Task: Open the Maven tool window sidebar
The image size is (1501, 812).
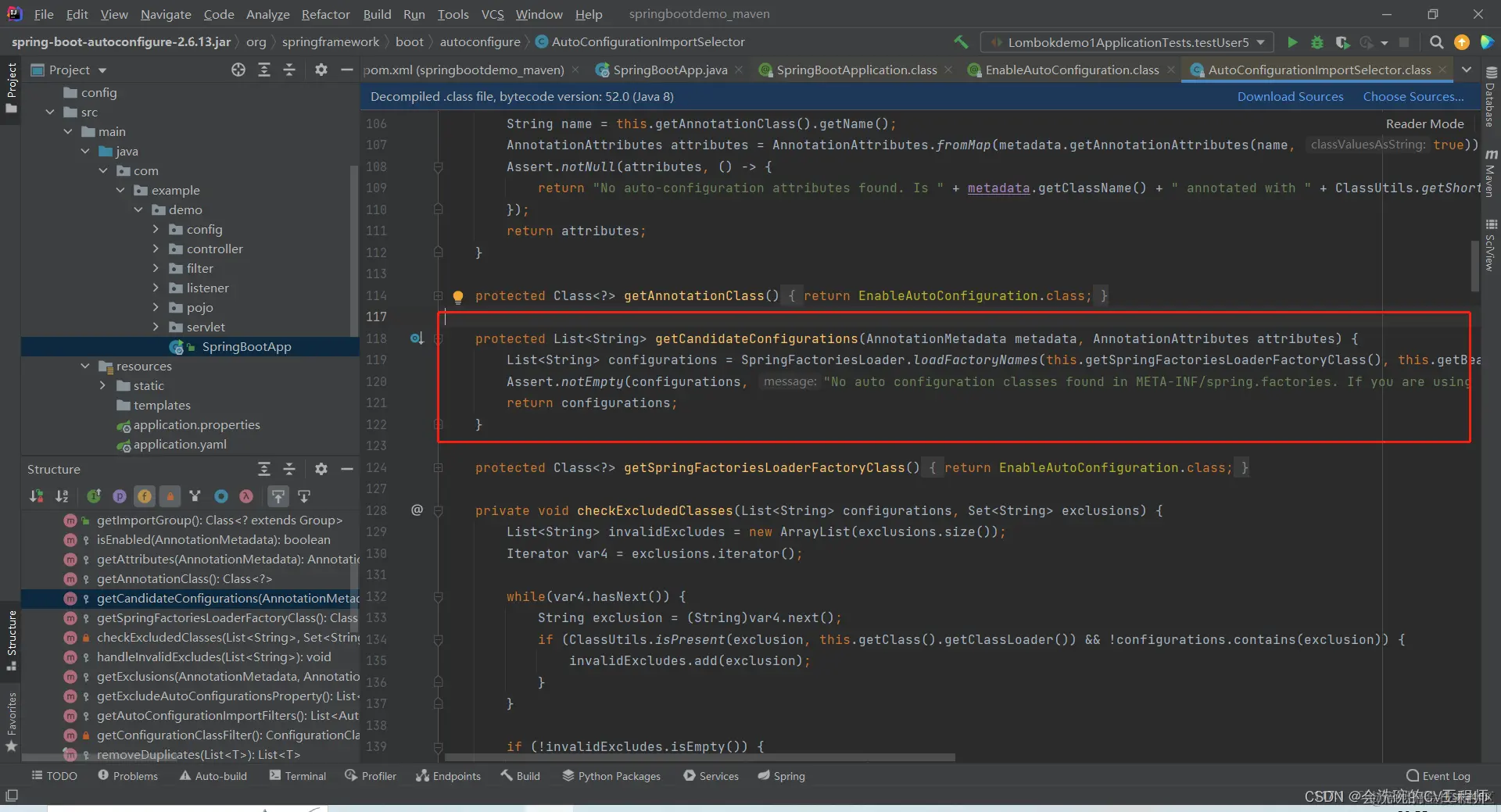Action: tap(1490, 173)
